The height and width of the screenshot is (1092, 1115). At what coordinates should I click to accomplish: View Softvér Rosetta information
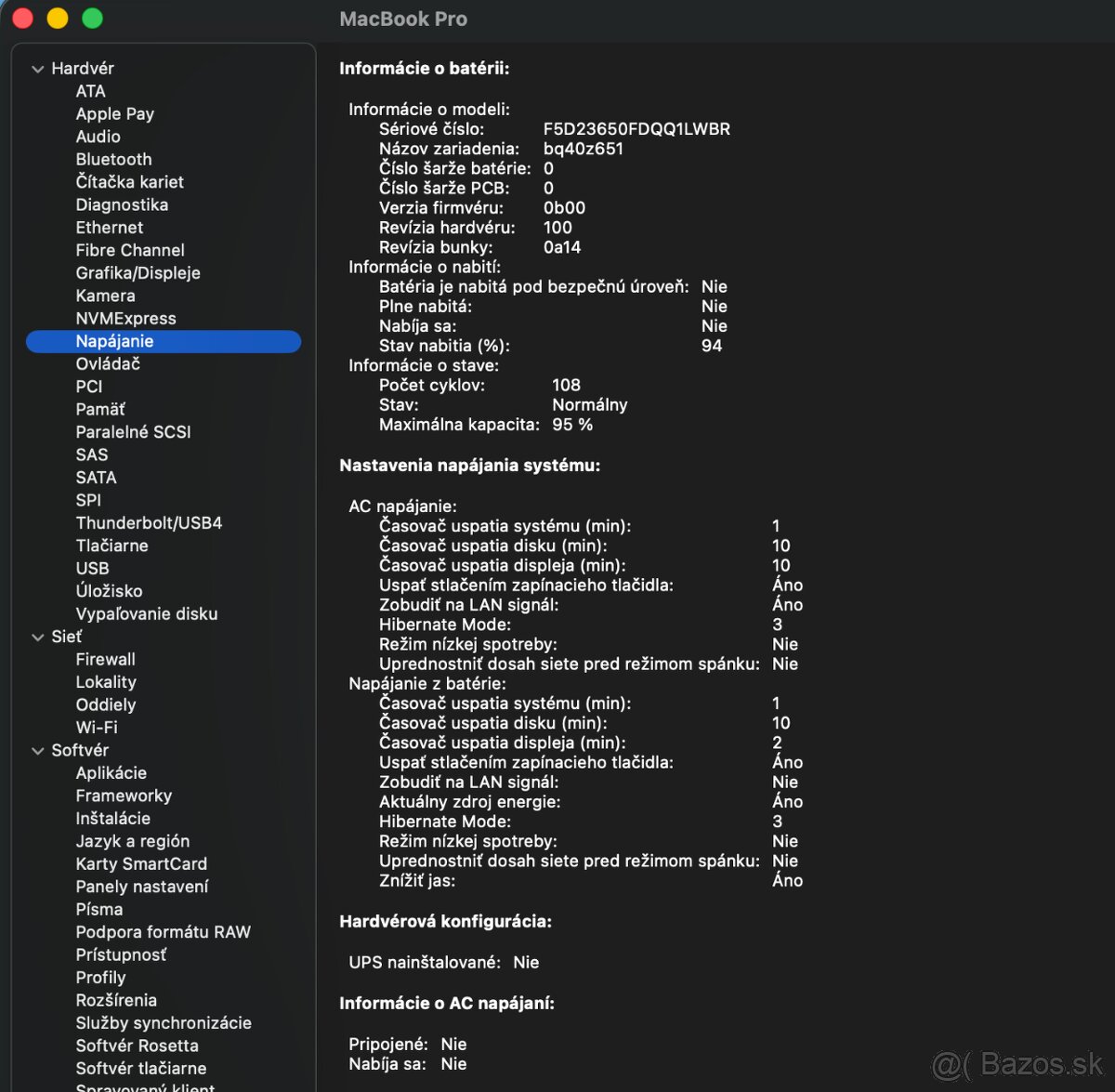137,1046
